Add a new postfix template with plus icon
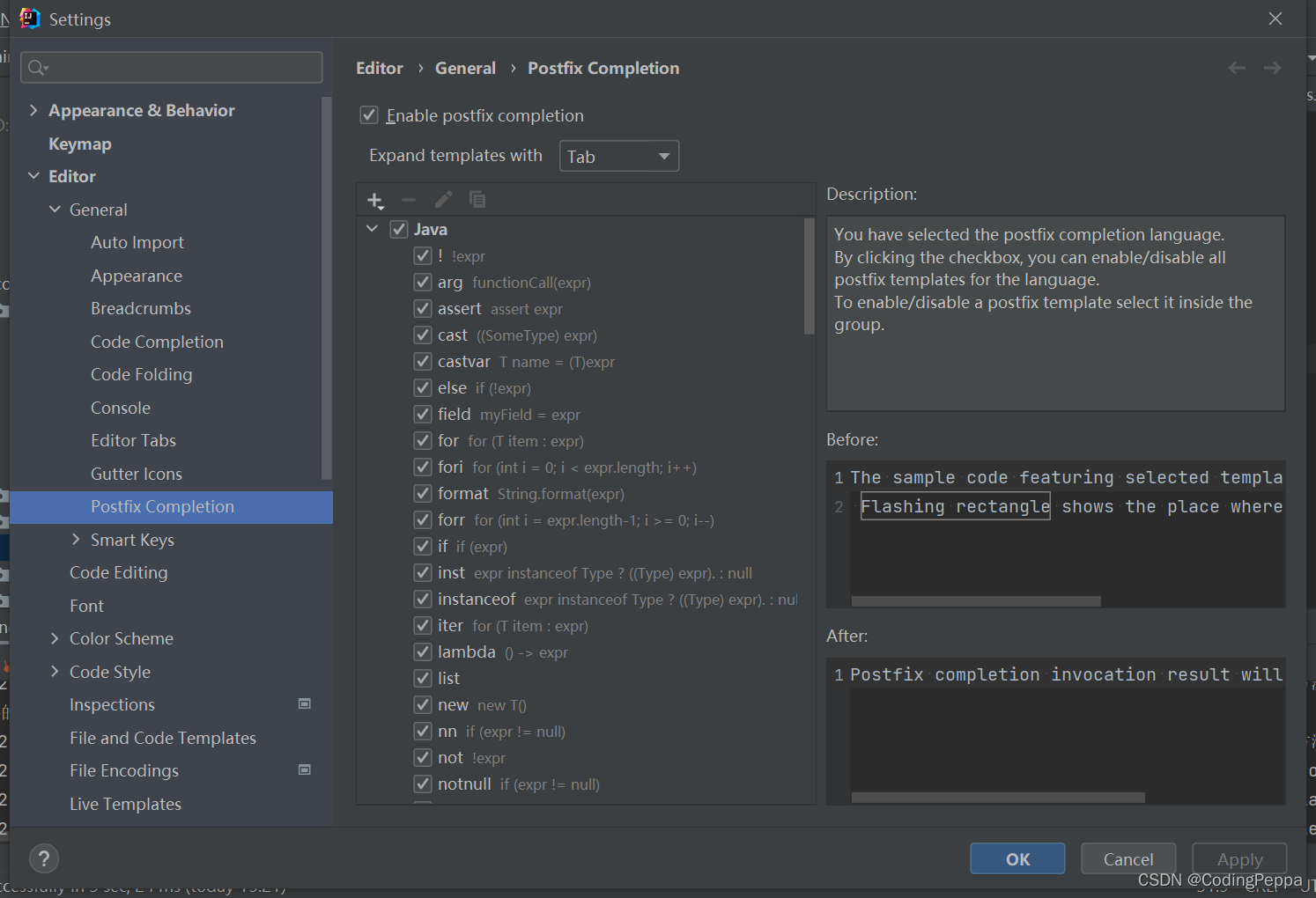 click(375, 201)
